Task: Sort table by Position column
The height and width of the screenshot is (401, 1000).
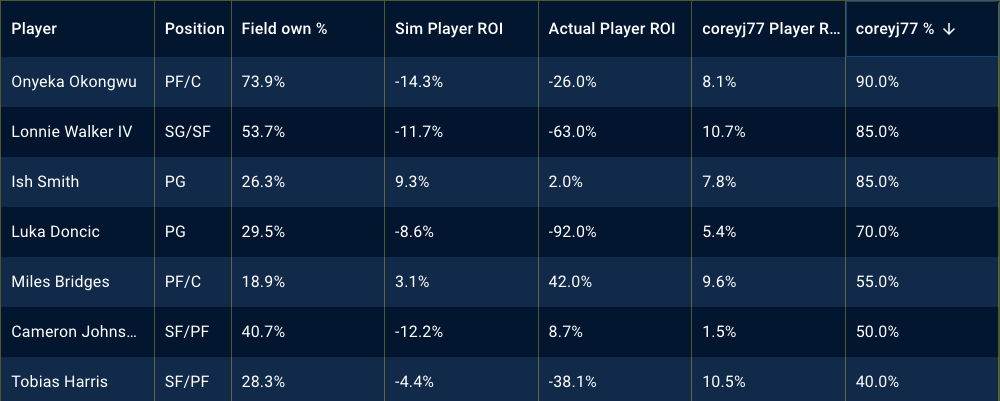Action: pos(194,29)
